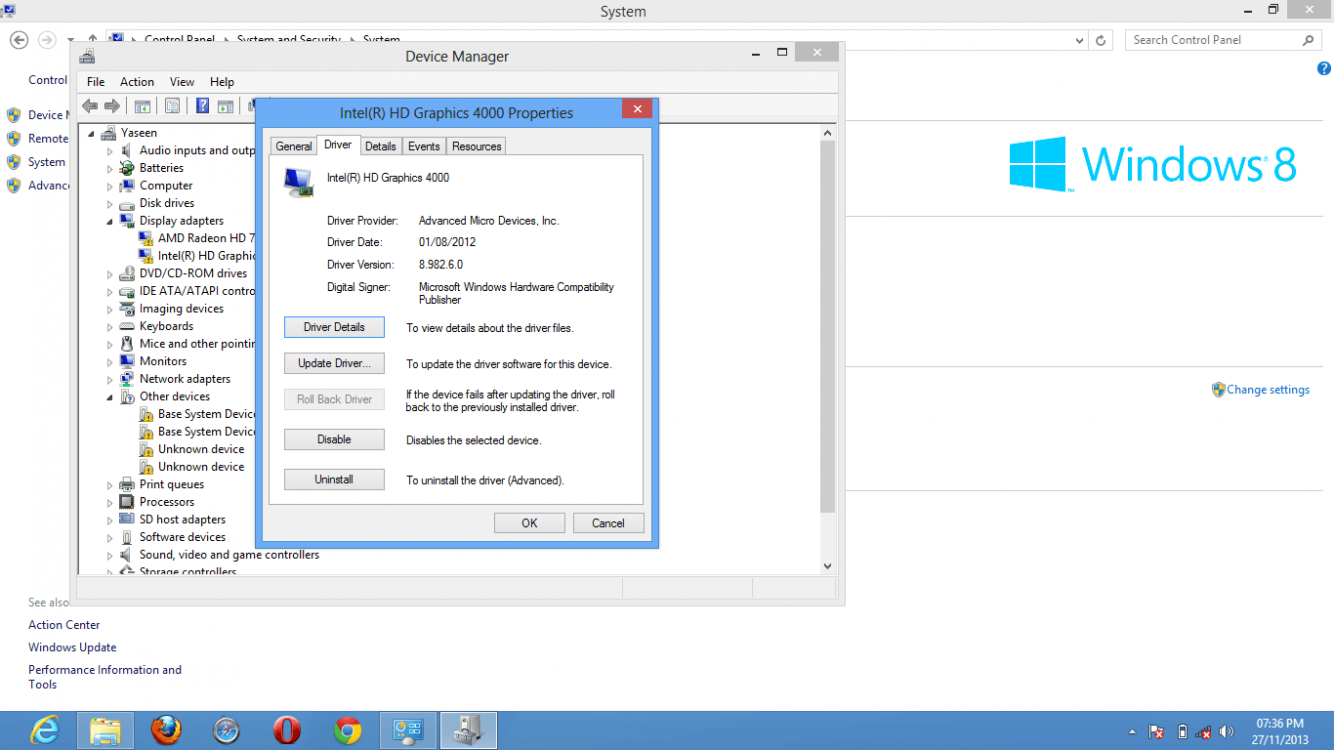Screen dimensions: 1334x750
Task: Open the View menu
Action: (182, 82)
